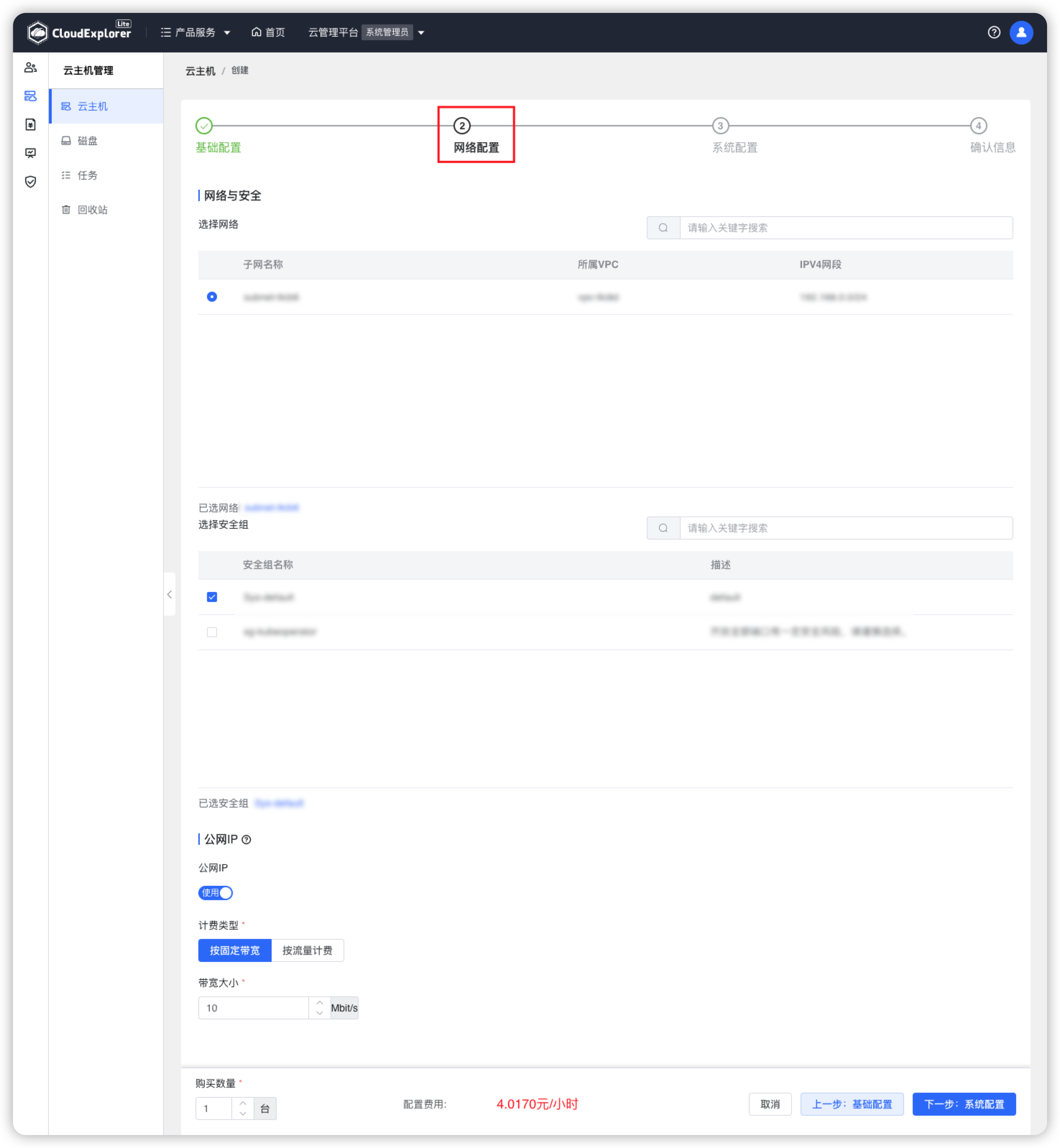Click the 安全组名称 column header
Image resolution: width=1060 pixels, height=1148 pixels.
[268, 564]
